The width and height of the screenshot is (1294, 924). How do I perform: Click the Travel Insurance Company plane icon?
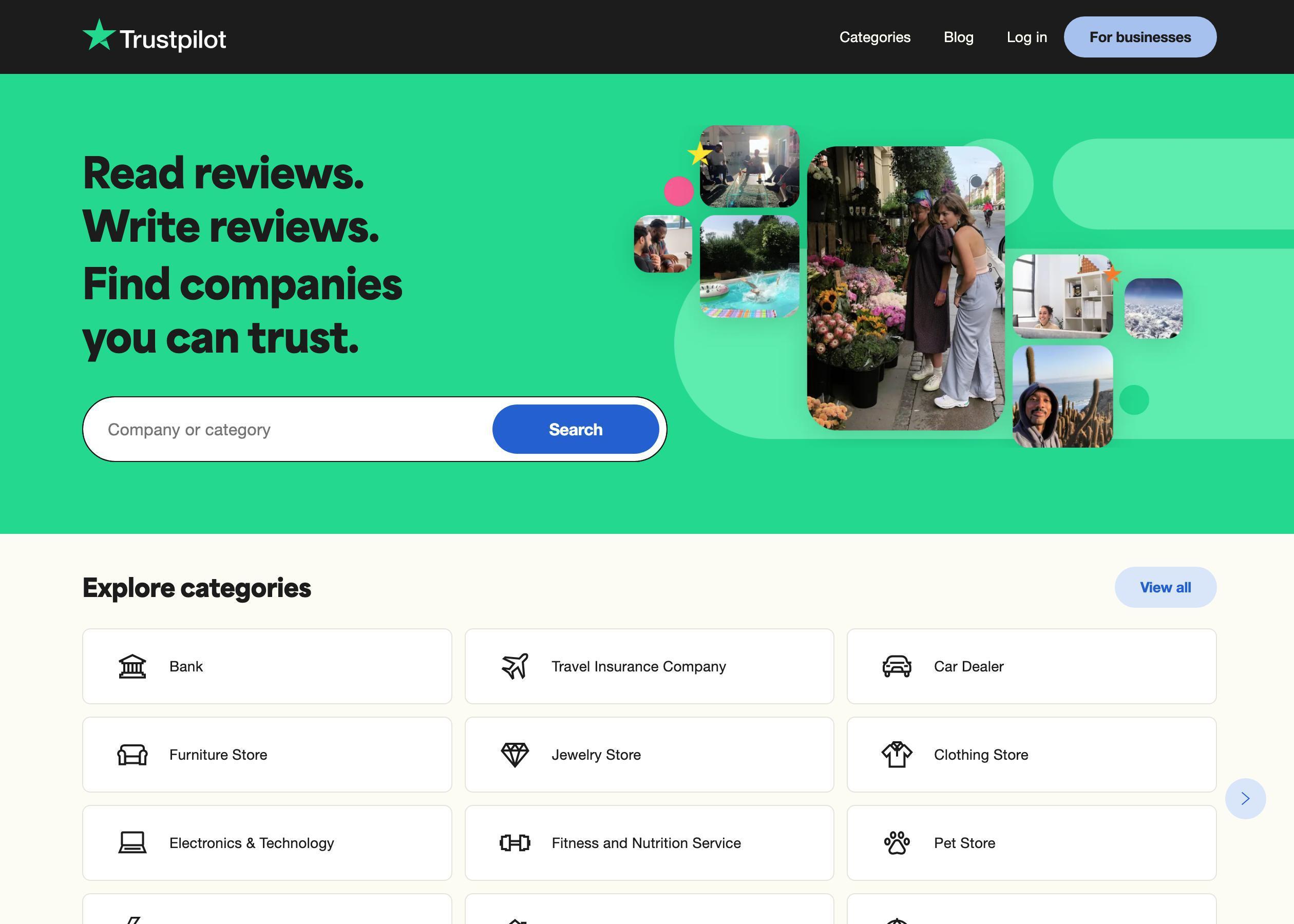(515, 665)
